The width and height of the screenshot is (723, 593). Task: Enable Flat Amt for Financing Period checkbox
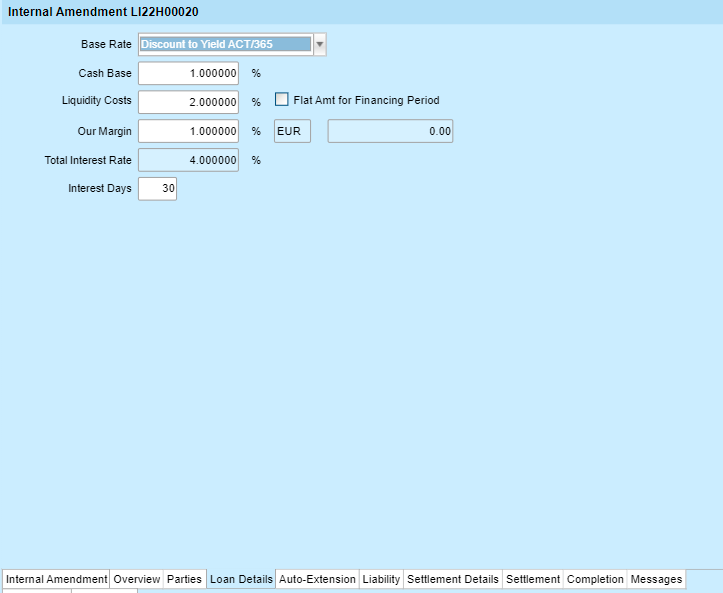281,100
